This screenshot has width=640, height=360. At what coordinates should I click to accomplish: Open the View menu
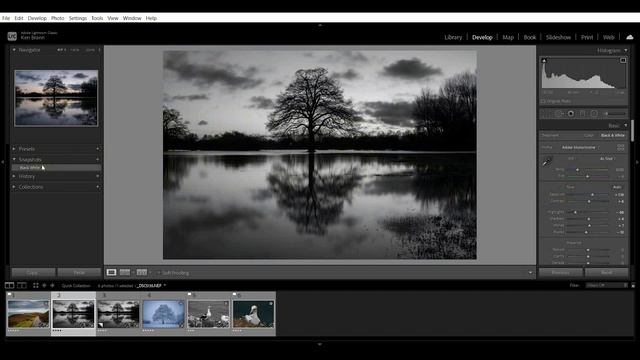113,18
